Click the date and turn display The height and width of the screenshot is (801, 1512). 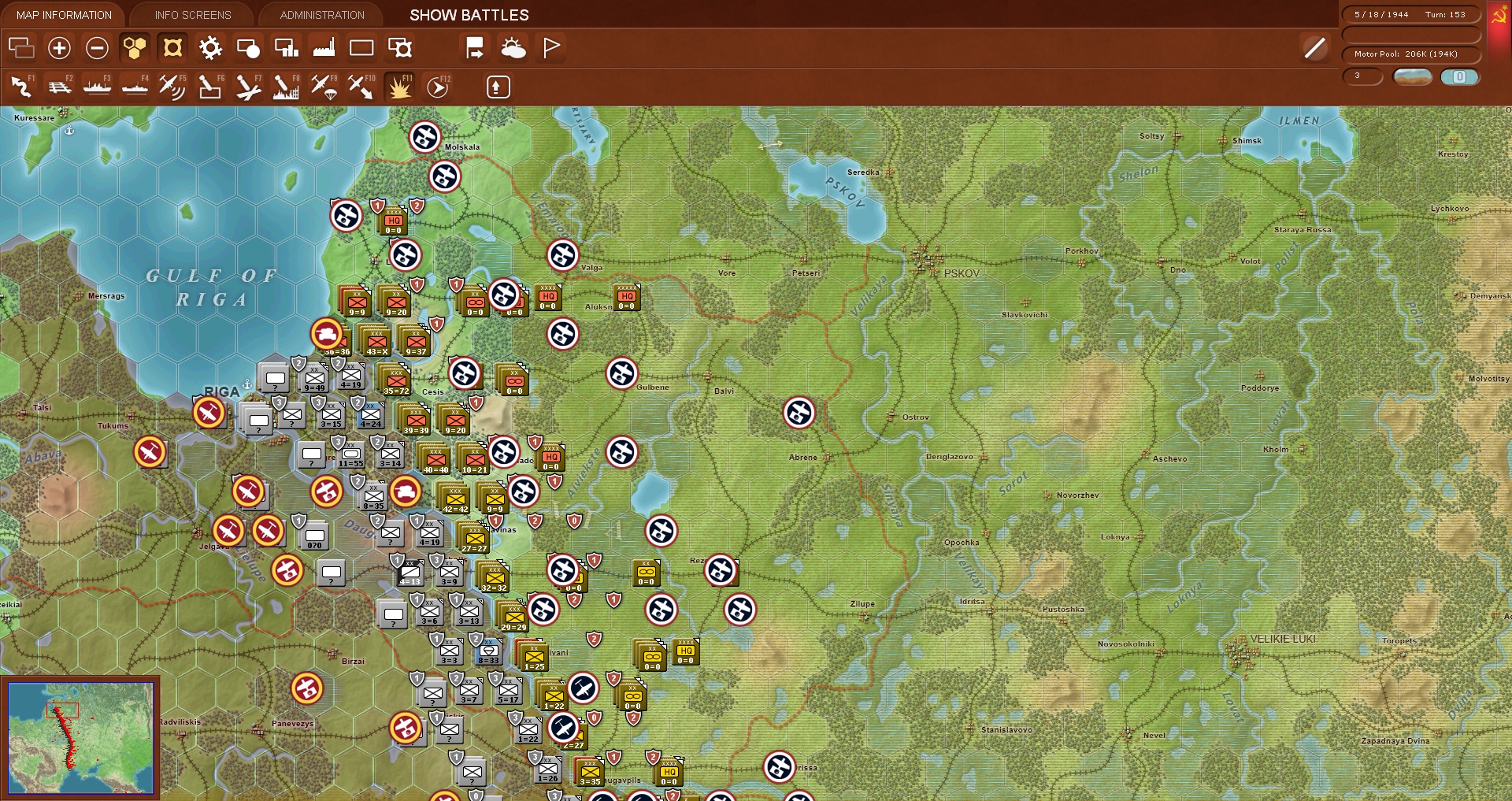pos(1410,14)
